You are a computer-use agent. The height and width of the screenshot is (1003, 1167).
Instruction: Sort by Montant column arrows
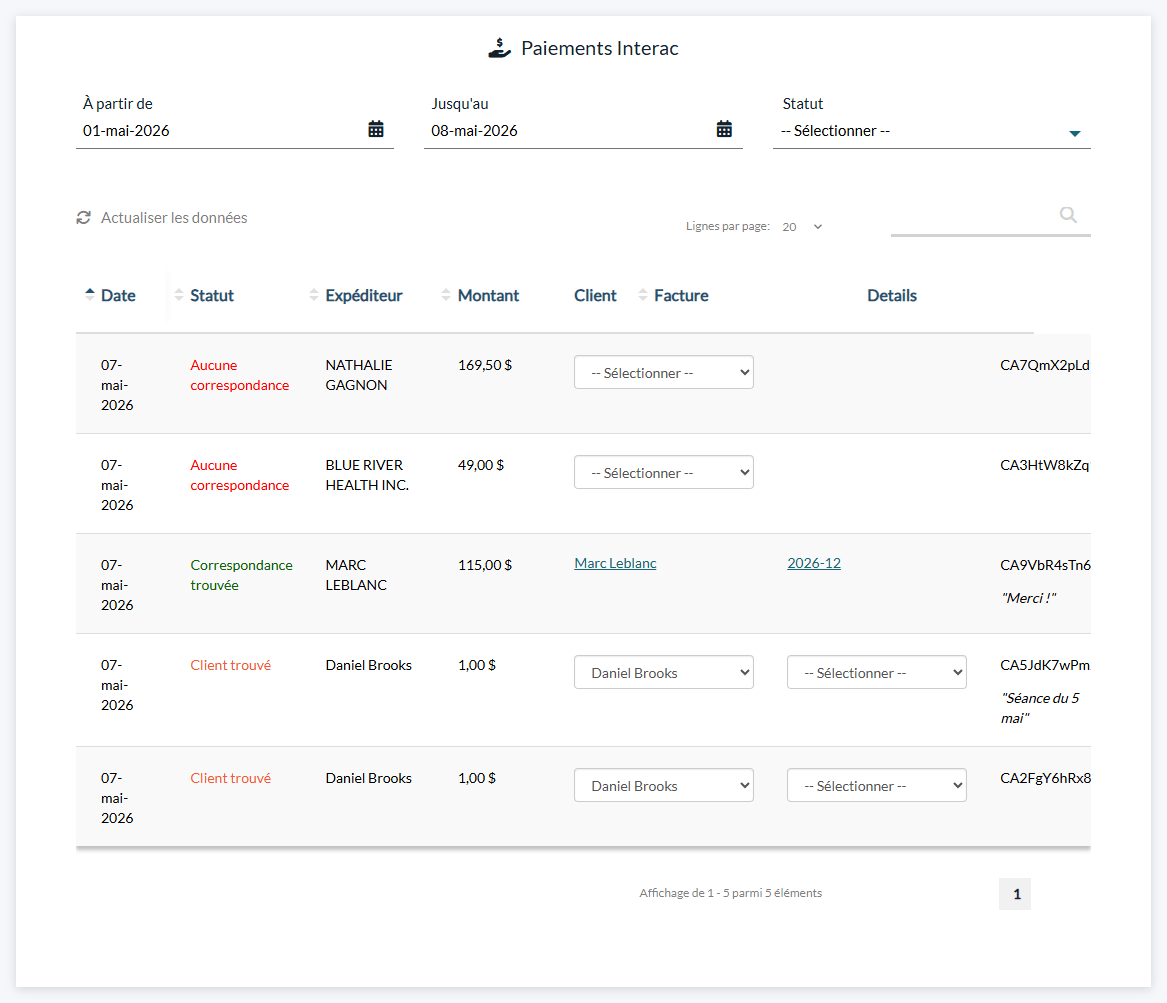(446, 295)
